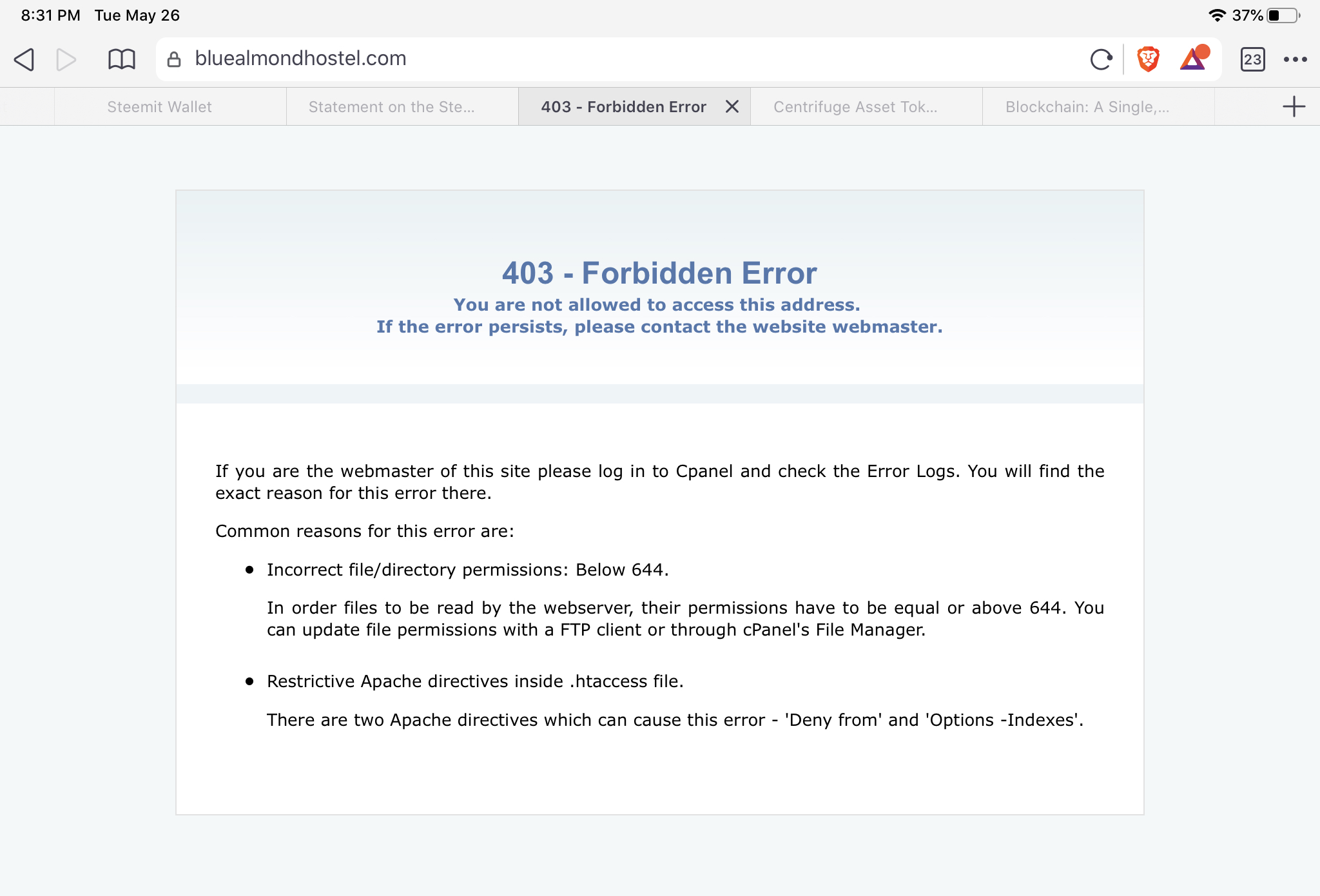Switch to Steemit Wallet tab
The image size is (1320, 896).
pyautogui.click(x=159, y=107)
